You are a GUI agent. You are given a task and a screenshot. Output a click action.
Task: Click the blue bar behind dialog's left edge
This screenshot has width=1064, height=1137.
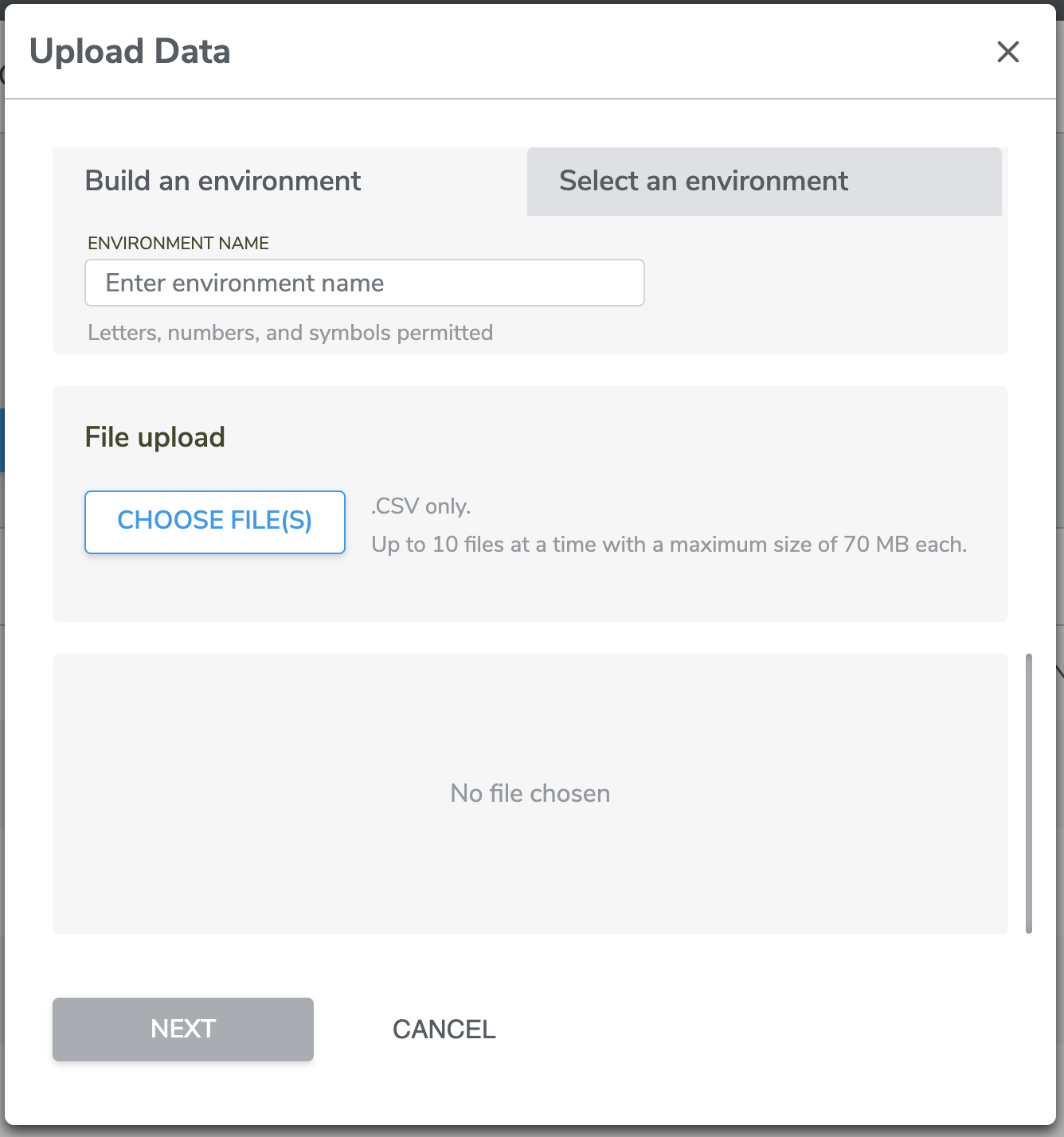click(2, 440)
